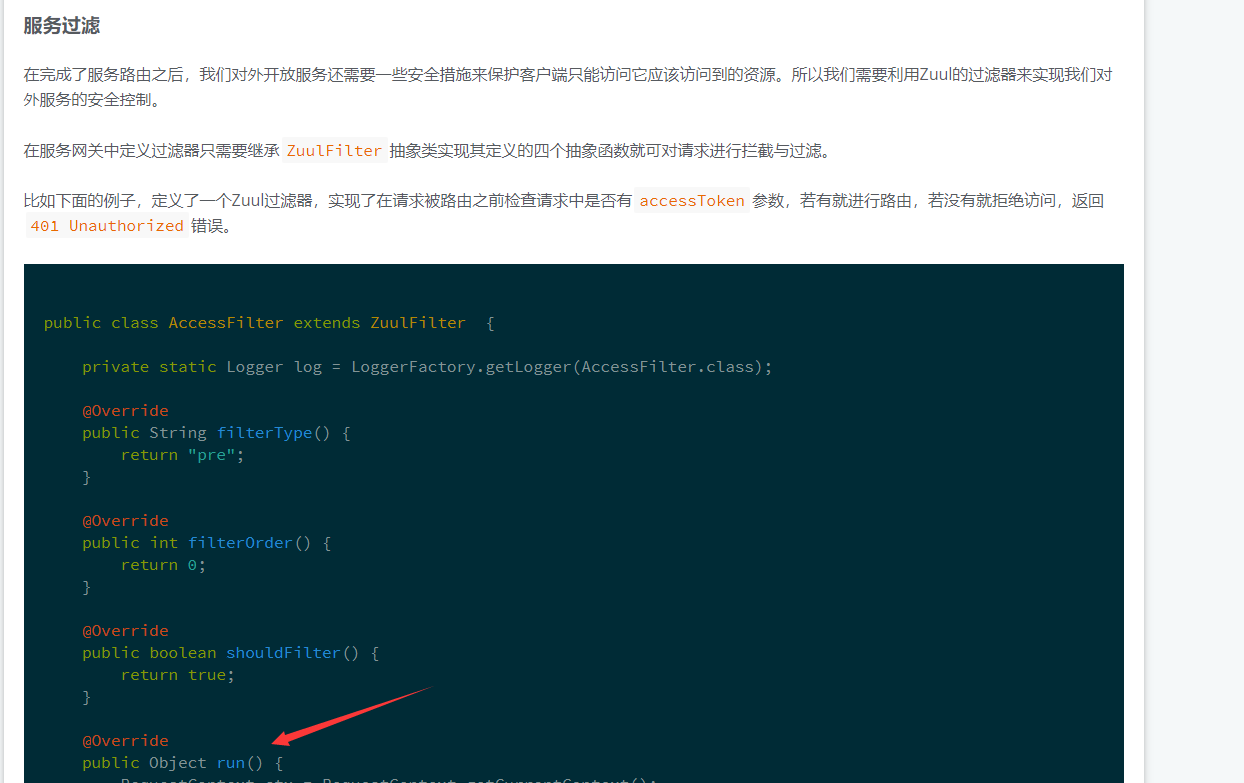Click @Override above the run method
The width and height of the screenshot is (1244, 783).
[x=125, y=741]
